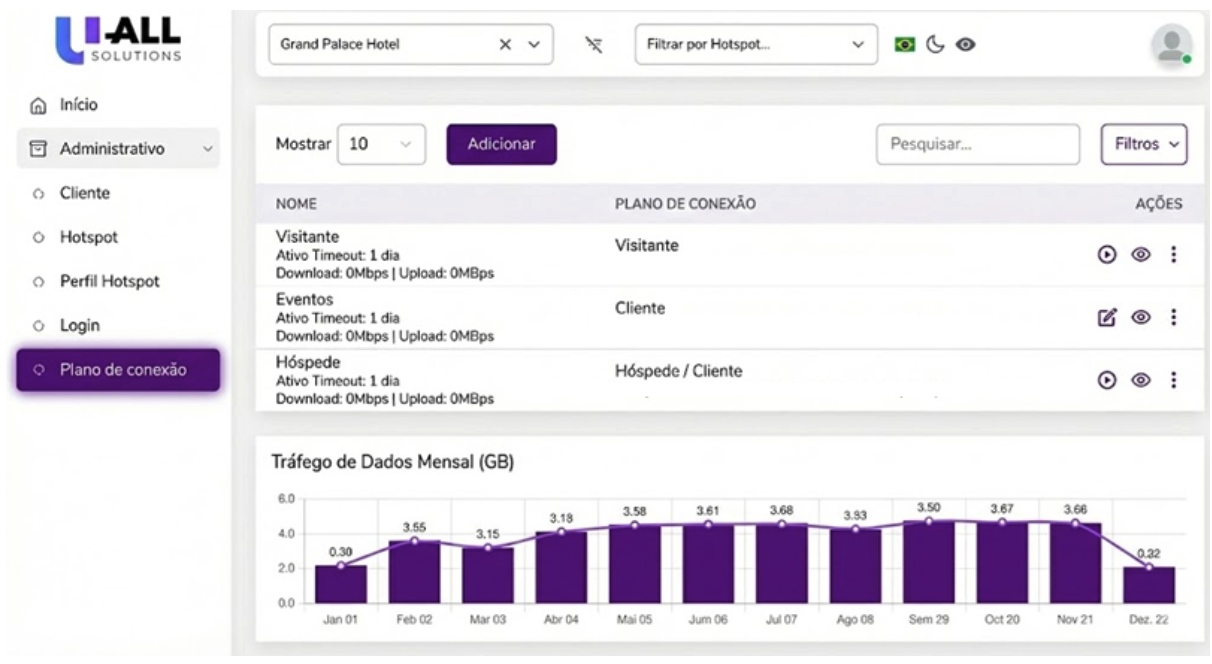Click the eye icon in Hóspede row
This screenshot has width=1212, height=664.
1140,379
